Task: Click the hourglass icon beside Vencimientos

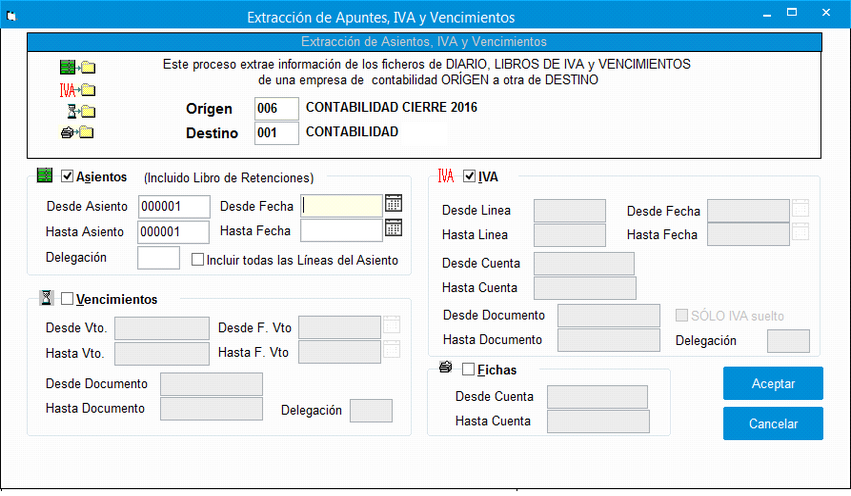Action: click(x=47, y=297)
